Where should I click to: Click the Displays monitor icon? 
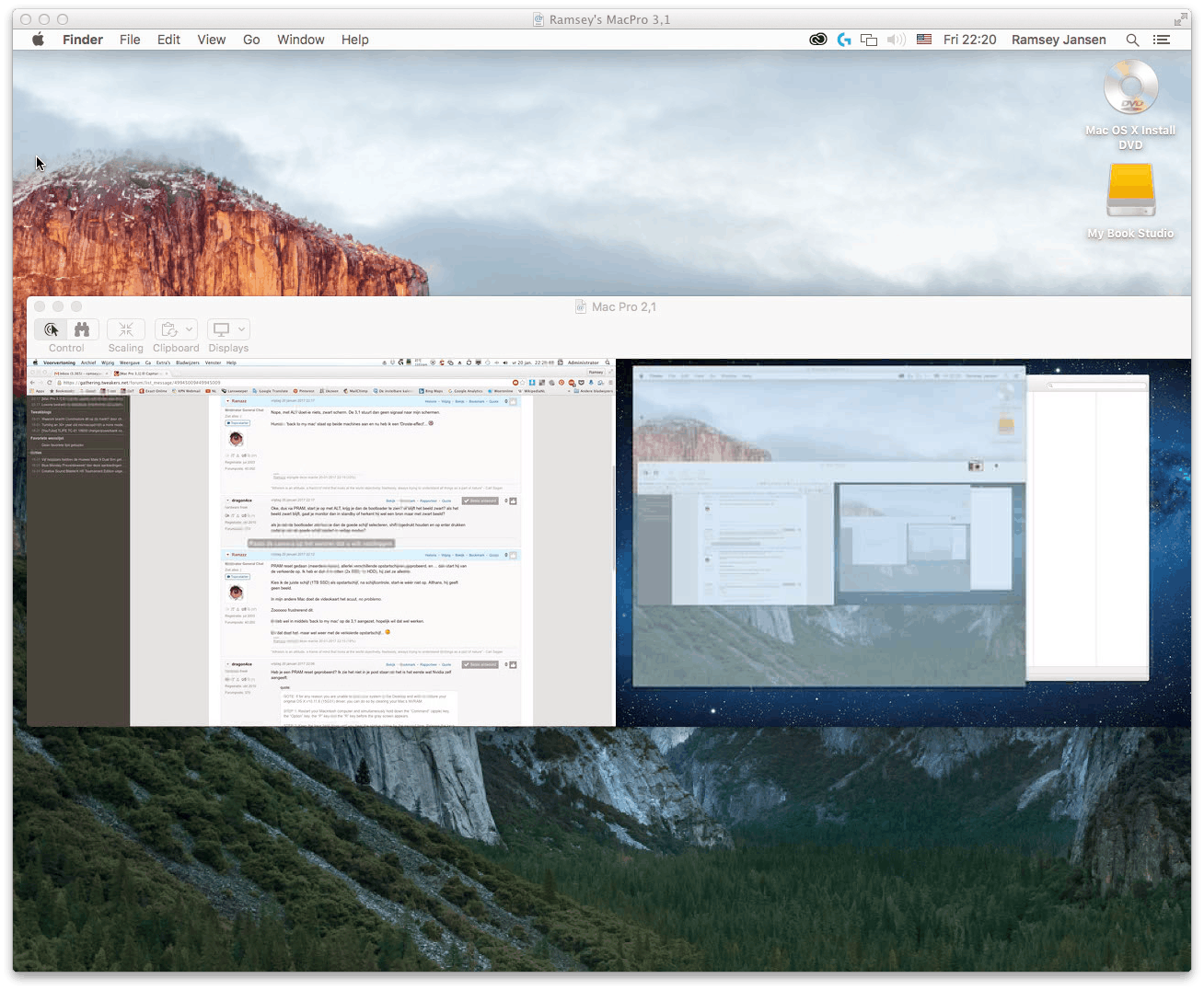pos(221,329)
